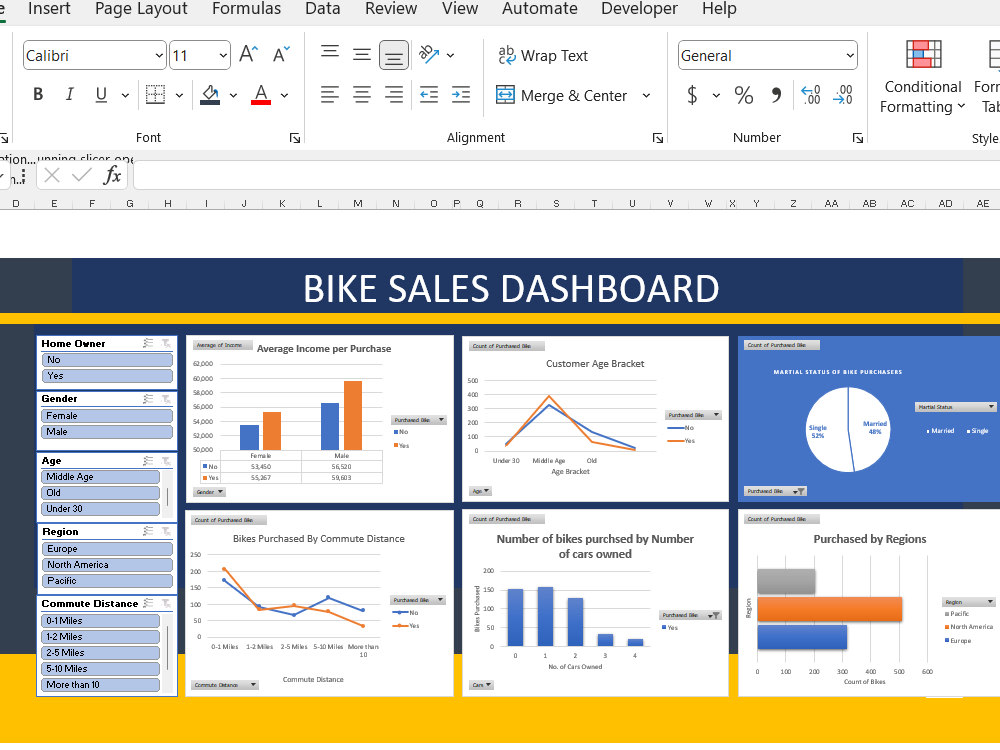
Task: Apply borders to cells
Action: tap(155, 95)
